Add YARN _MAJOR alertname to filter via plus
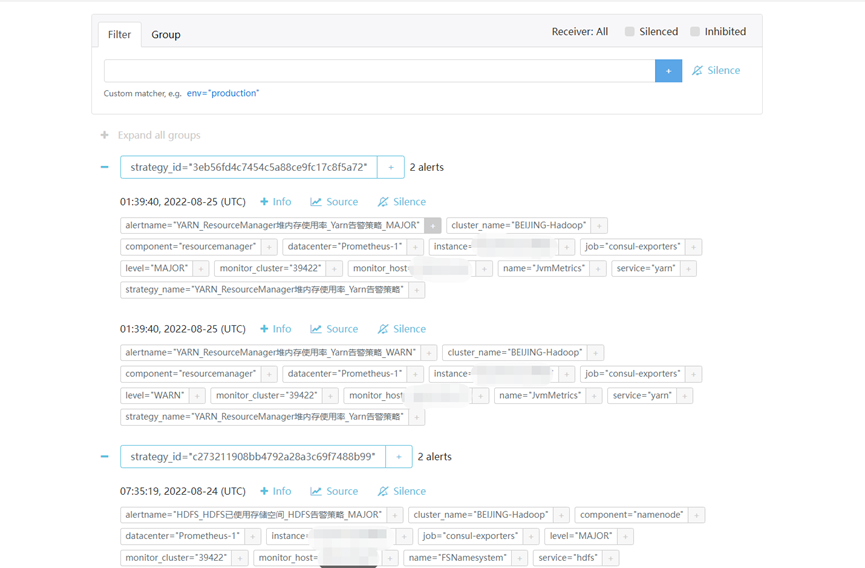The image size is (865, 568). click(x=433, y=226)
